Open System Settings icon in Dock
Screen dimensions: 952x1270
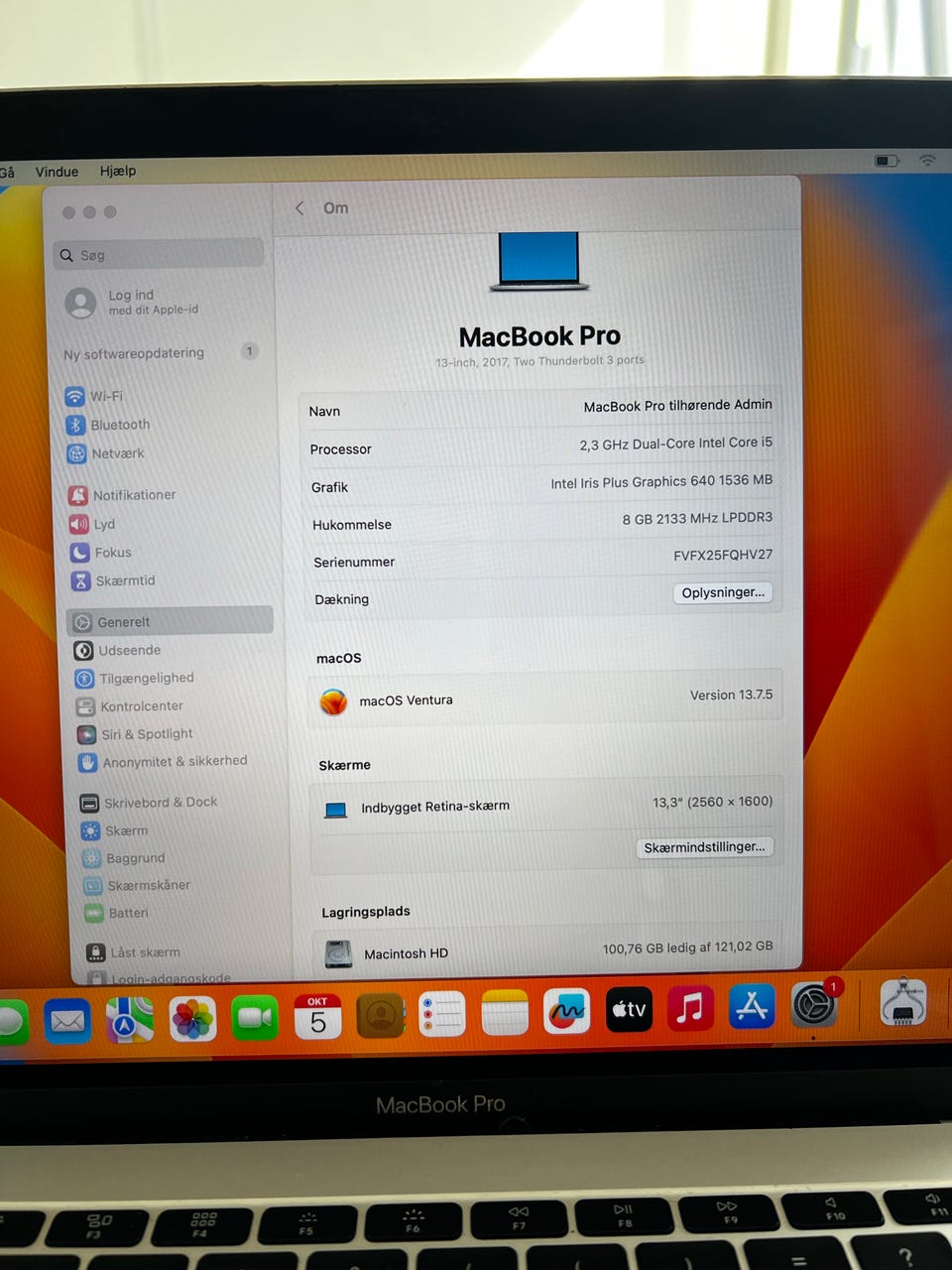(815, 1005)
